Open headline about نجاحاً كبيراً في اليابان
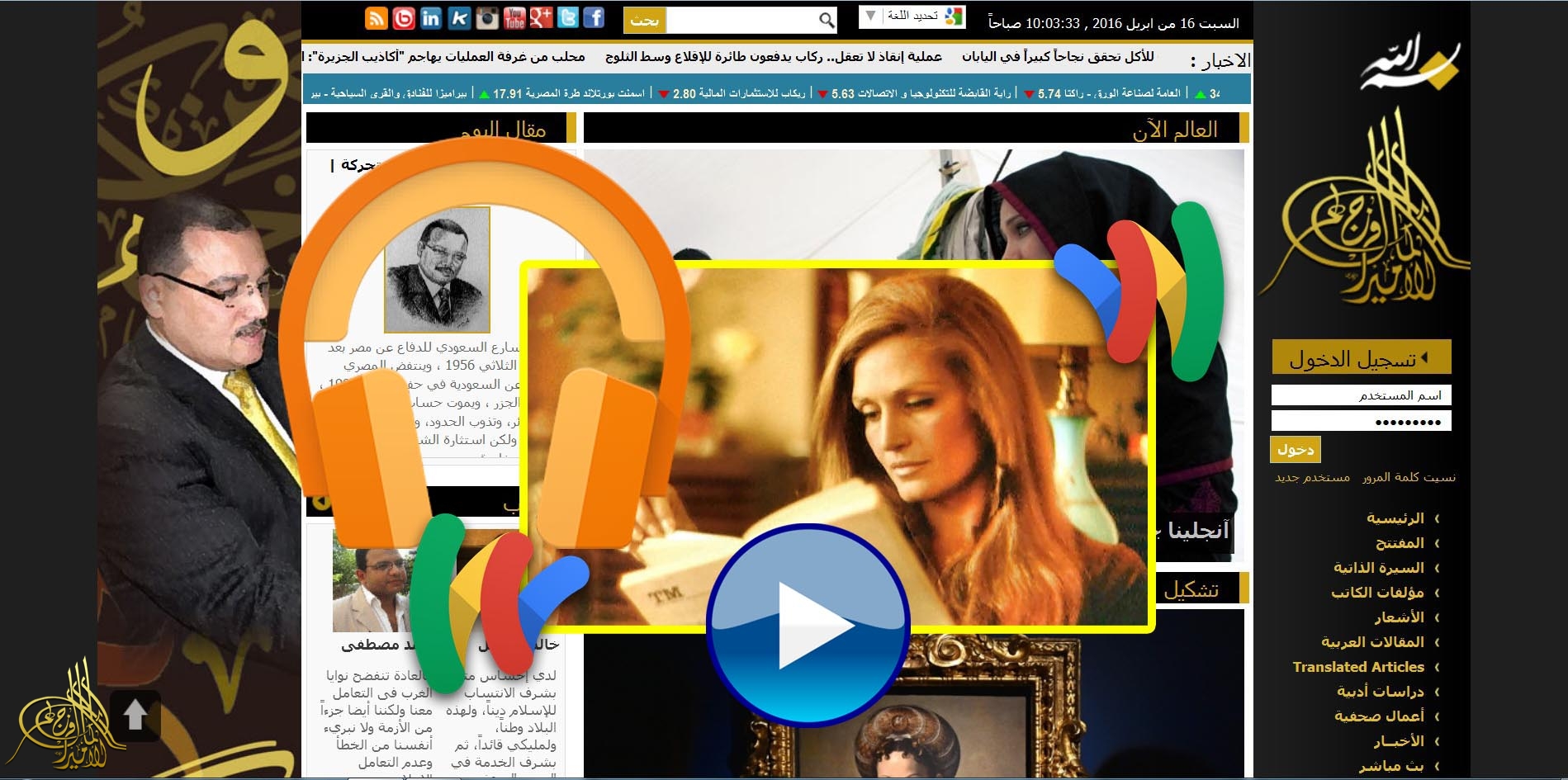The height and width of the screenshot is (780, 1568). [1058, 56]
